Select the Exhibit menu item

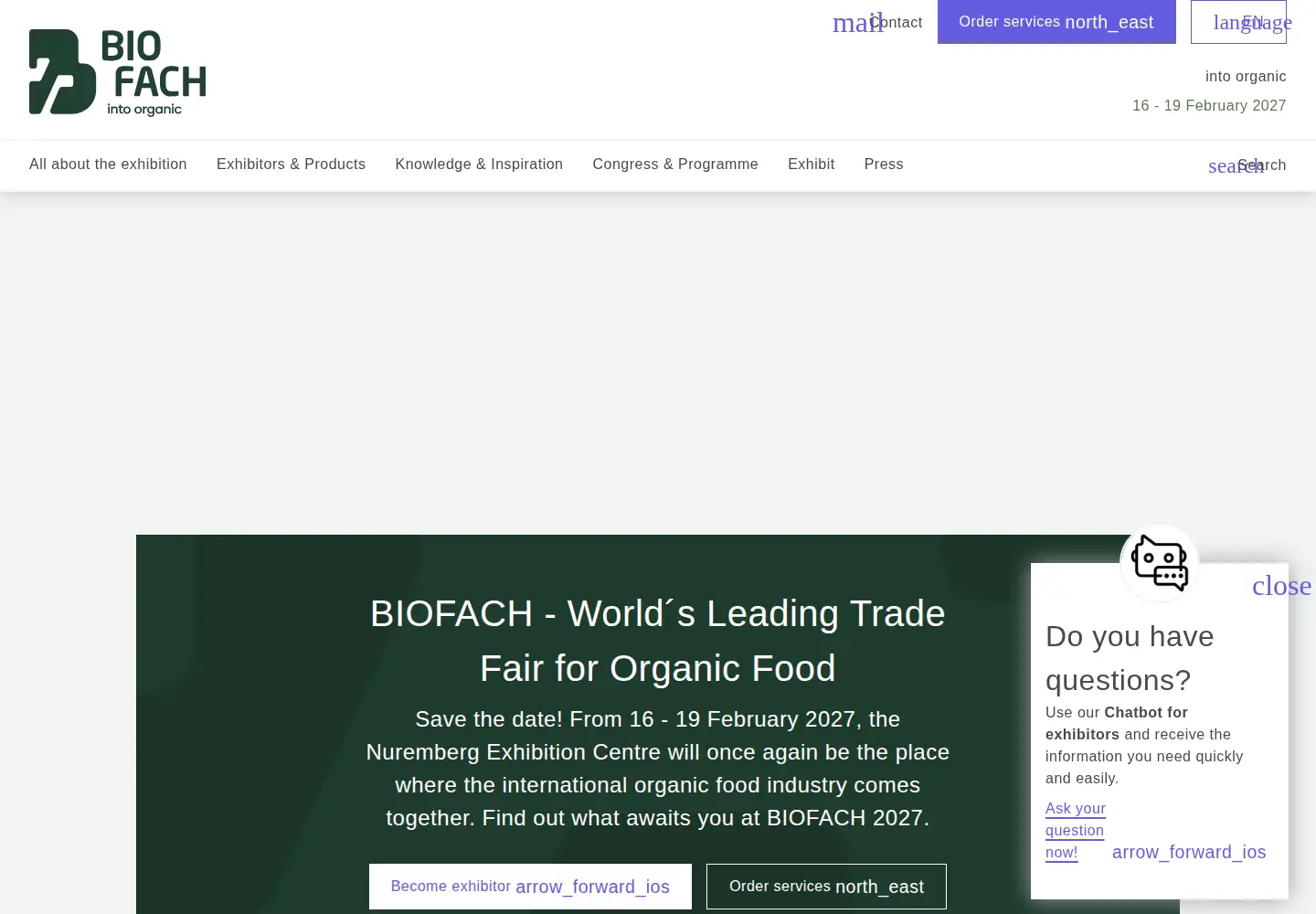[812, 165]
